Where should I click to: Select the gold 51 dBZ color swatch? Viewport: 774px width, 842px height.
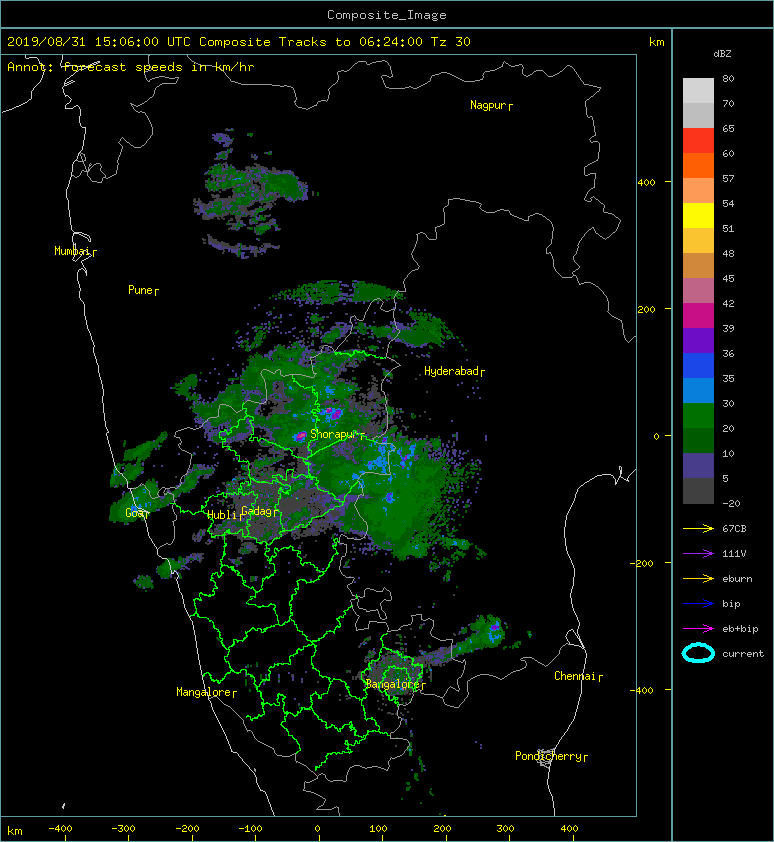point(698,241)
